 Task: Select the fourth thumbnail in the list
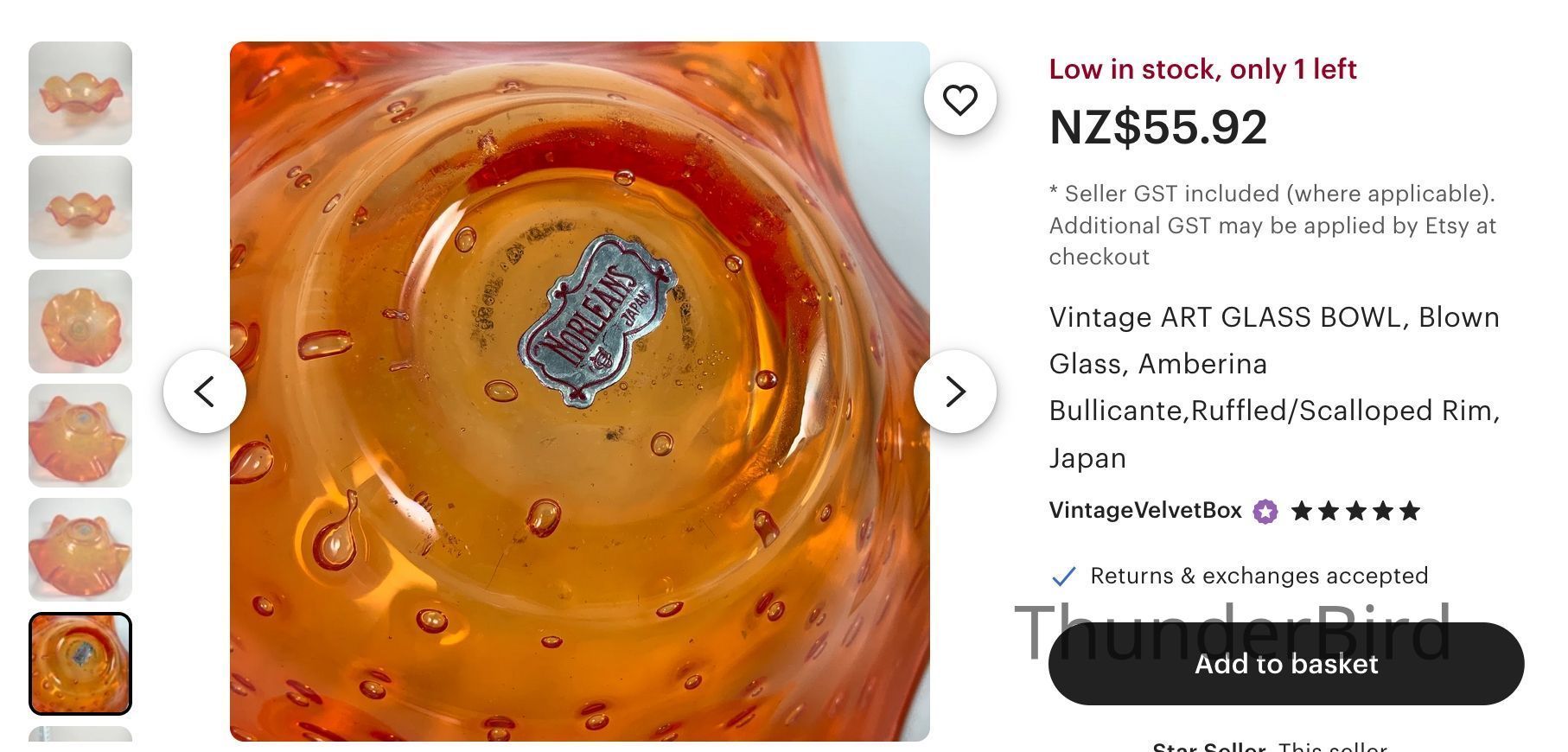point(80,436)
